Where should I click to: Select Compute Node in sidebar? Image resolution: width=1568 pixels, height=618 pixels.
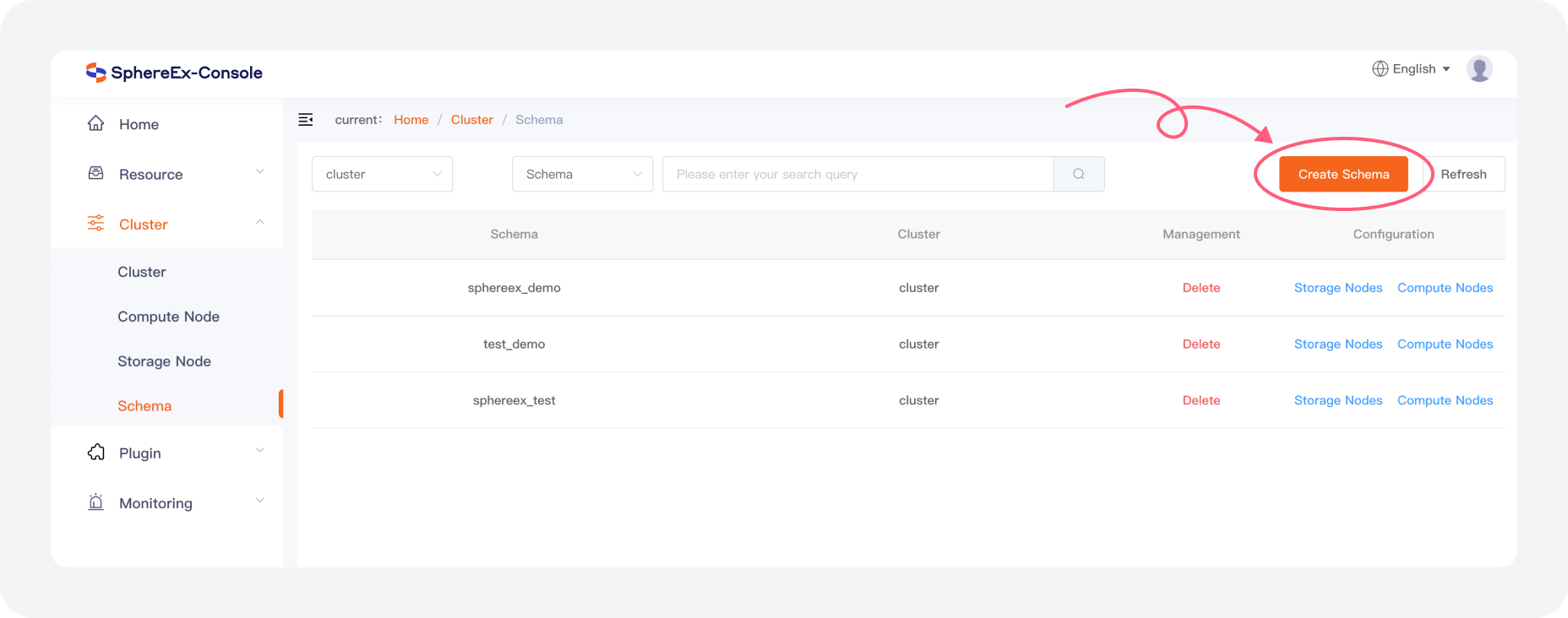click(168, 317)
